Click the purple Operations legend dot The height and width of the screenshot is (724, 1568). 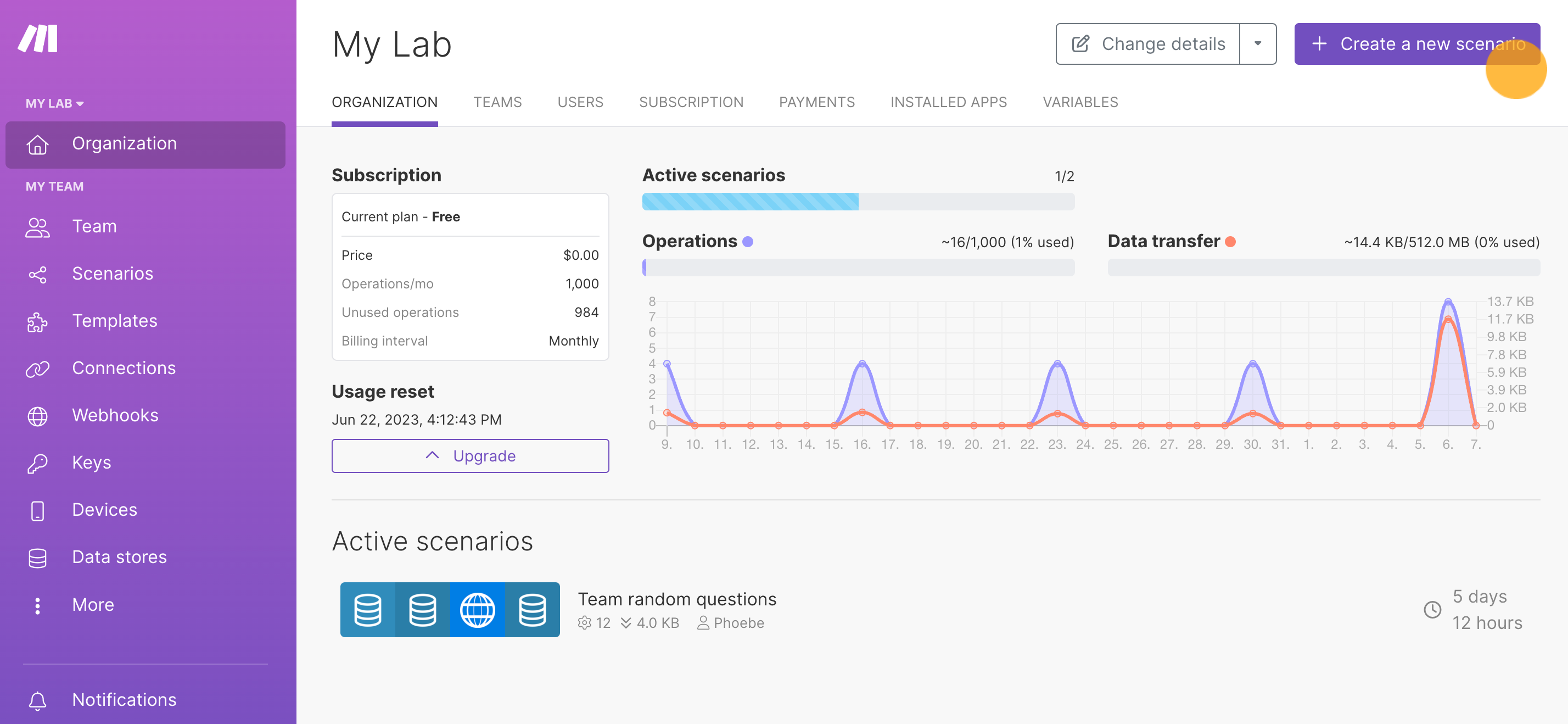748,242
